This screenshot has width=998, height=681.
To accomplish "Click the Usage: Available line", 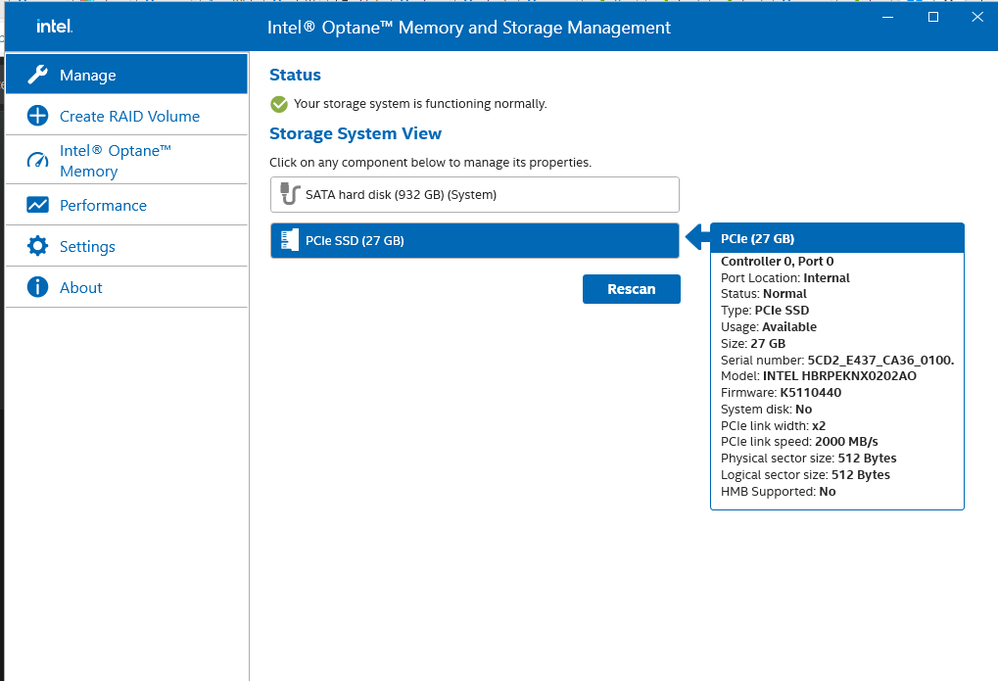I will point(769,326).
